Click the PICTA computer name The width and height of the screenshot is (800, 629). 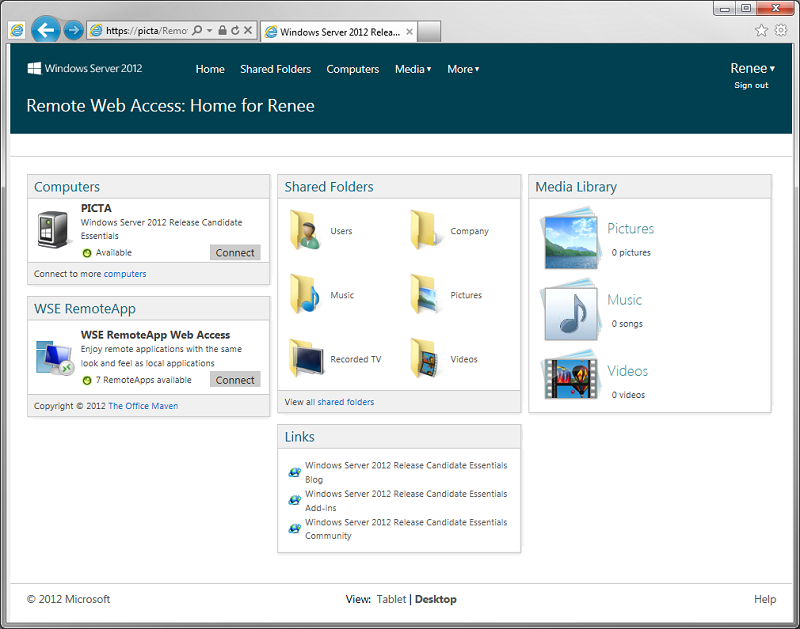point(96,208)
